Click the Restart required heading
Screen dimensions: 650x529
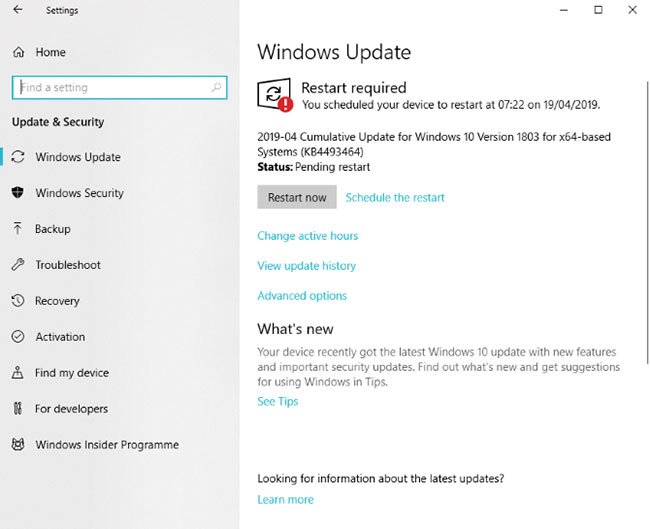(x=354, y=88)
